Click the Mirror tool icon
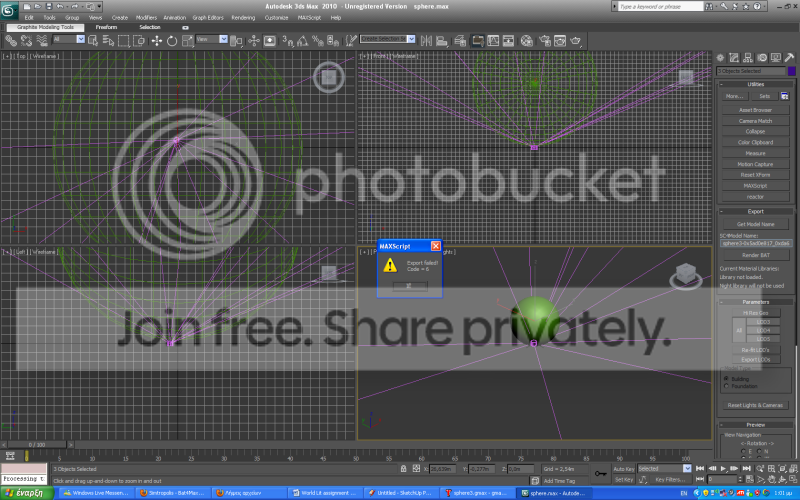Image resolution: width=800 pixels, height=500 pixels. (x=427, y=40)
